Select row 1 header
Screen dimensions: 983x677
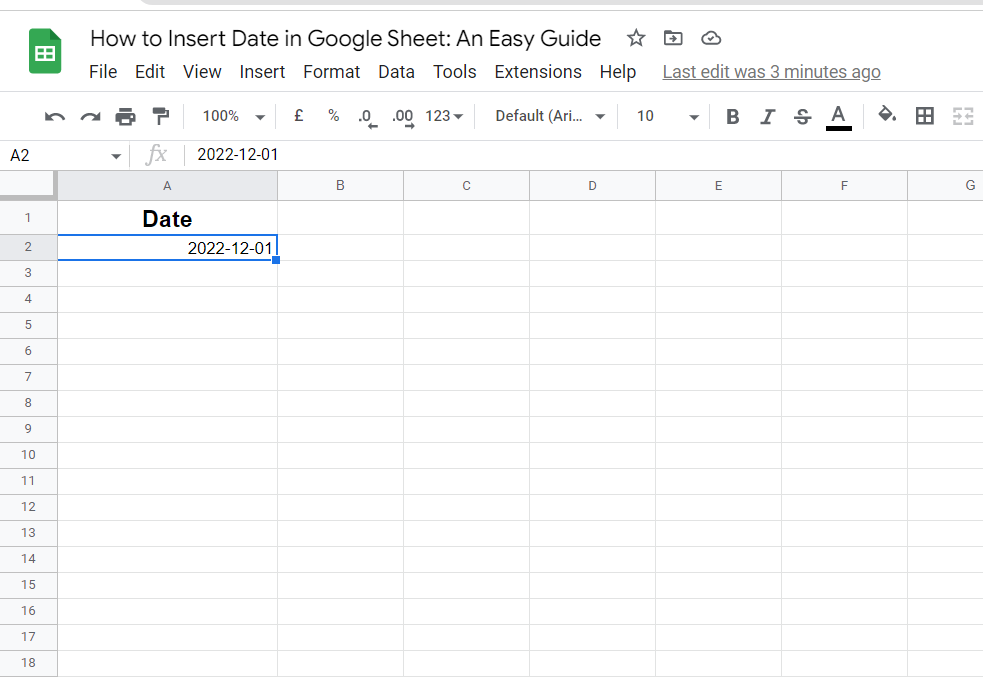28,218
